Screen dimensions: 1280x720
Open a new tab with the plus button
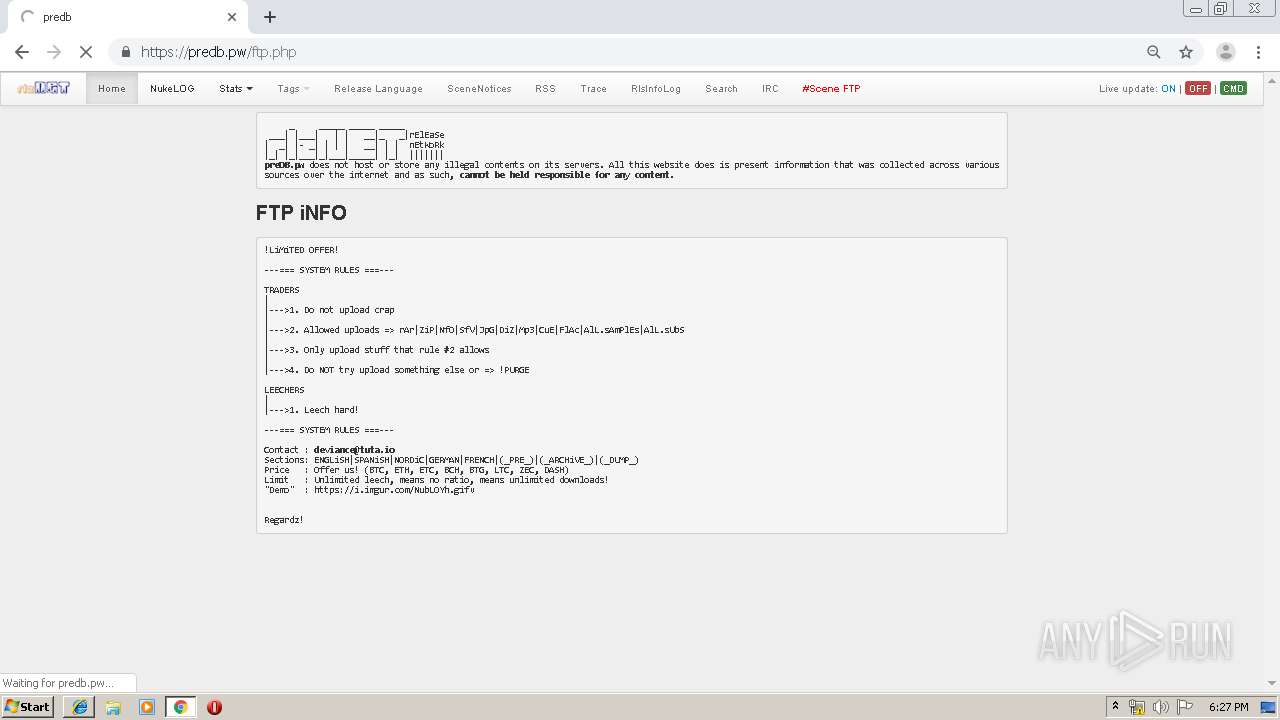(270, 17)
